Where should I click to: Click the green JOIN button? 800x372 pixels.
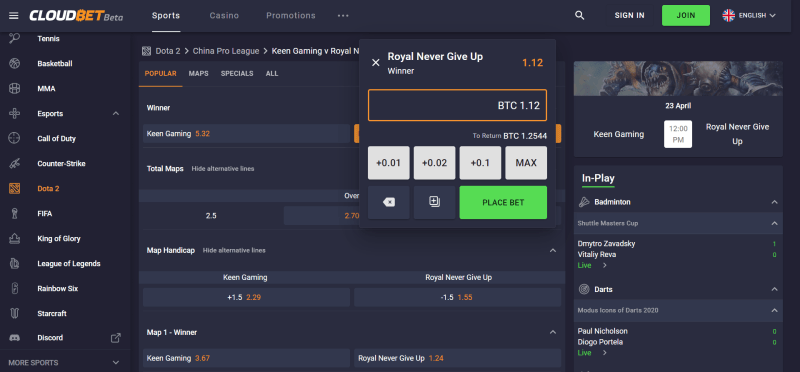tap(686, 15)
